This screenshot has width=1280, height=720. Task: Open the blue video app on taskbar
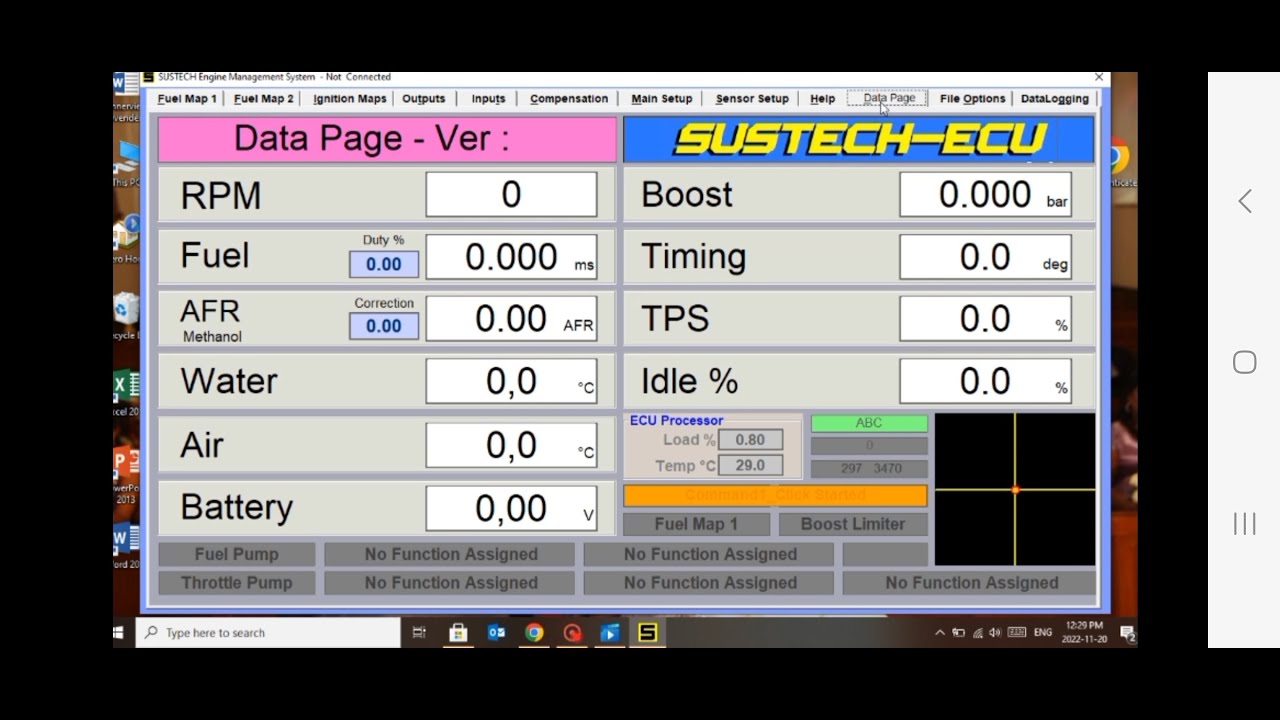click(610, 633)
